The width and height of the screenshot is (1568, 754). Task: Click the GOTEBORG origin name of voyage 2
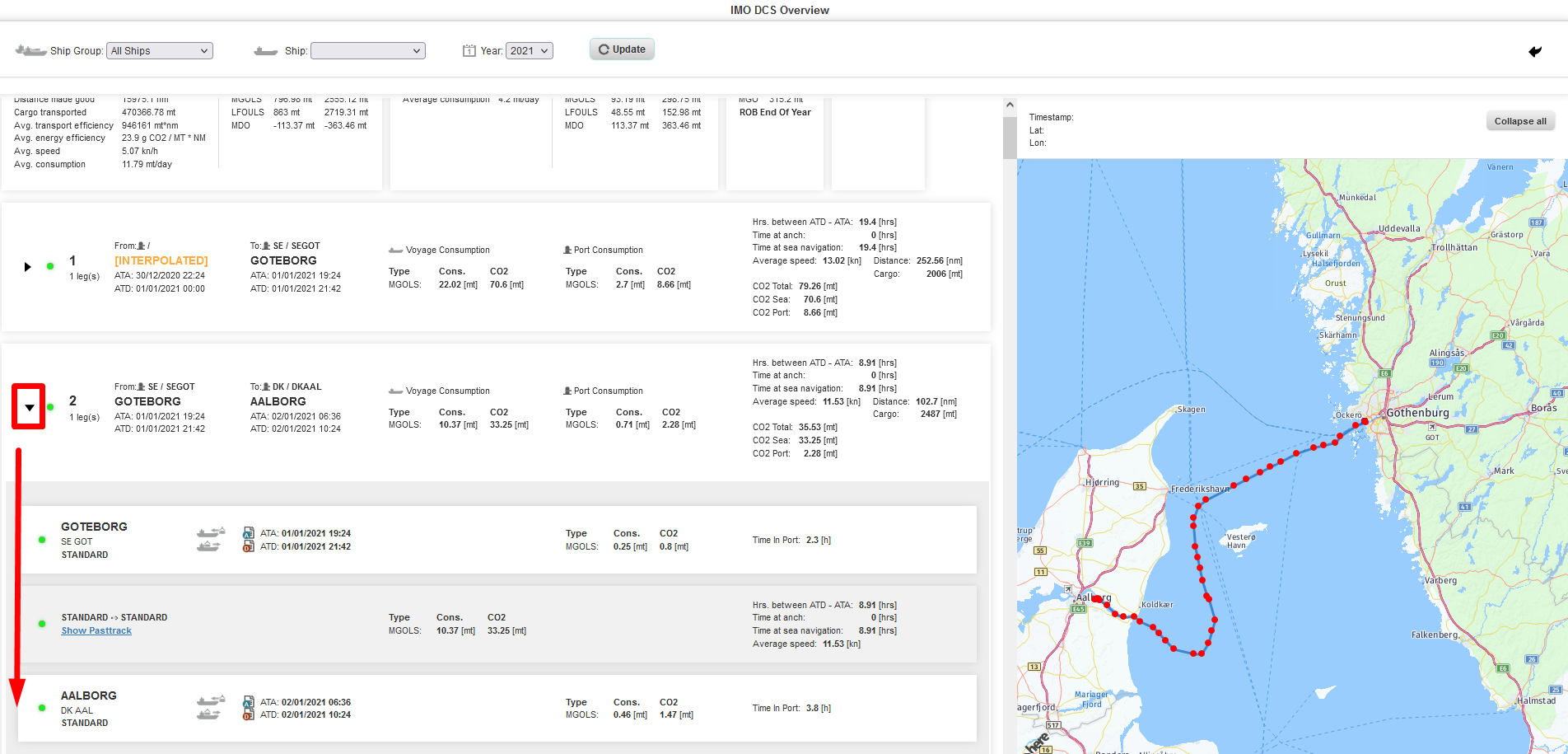point(147,401)
